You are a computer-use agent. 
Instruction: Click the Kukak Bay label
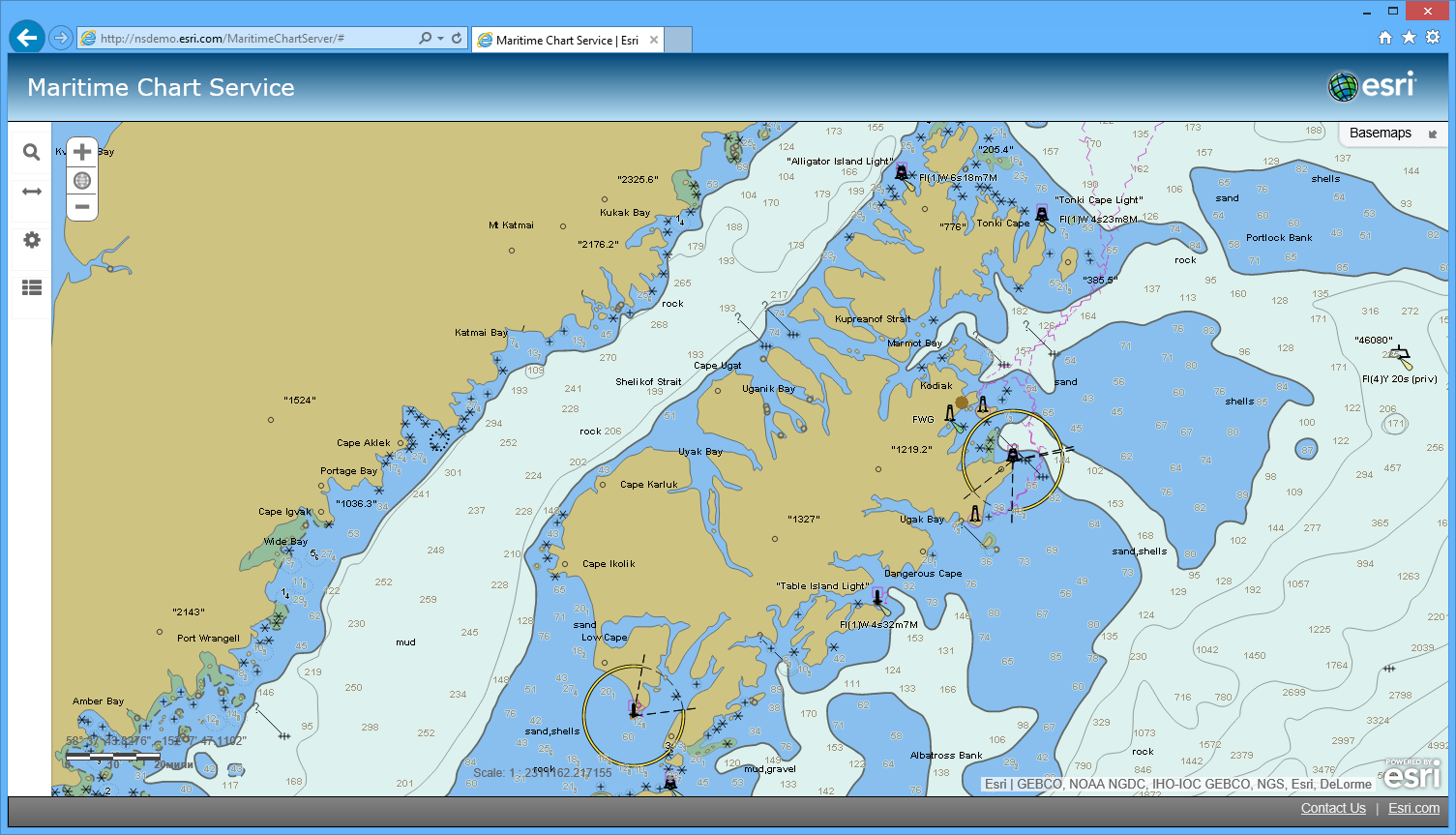tap(625, 213)
